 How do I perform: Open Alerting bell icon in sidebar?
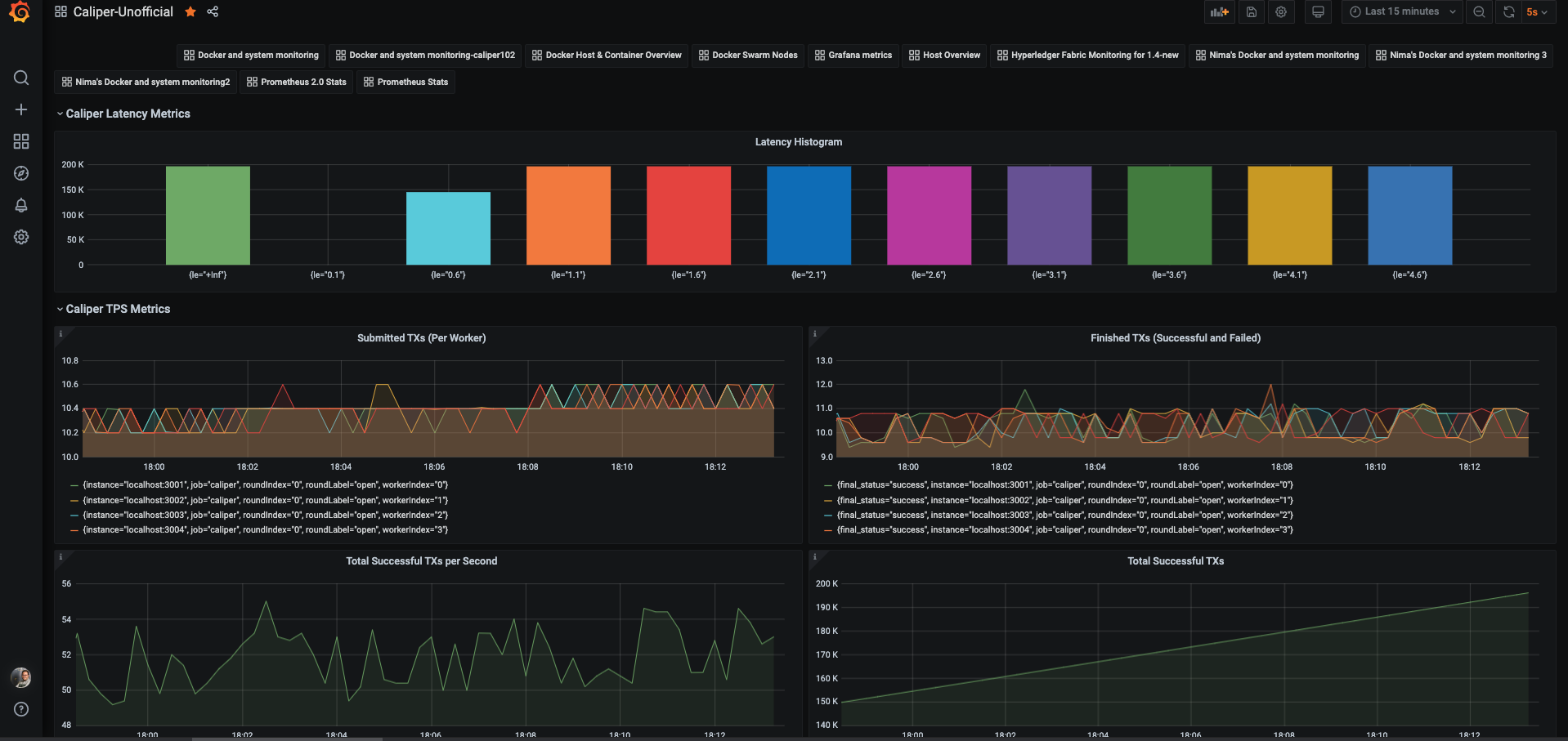[x=21, y=205]
